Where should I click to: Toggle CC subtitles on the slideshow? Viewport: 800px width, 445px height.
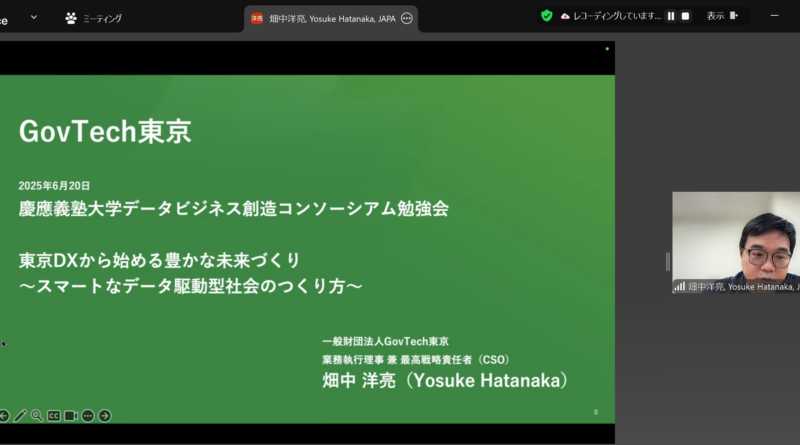[x=54, y=416]
